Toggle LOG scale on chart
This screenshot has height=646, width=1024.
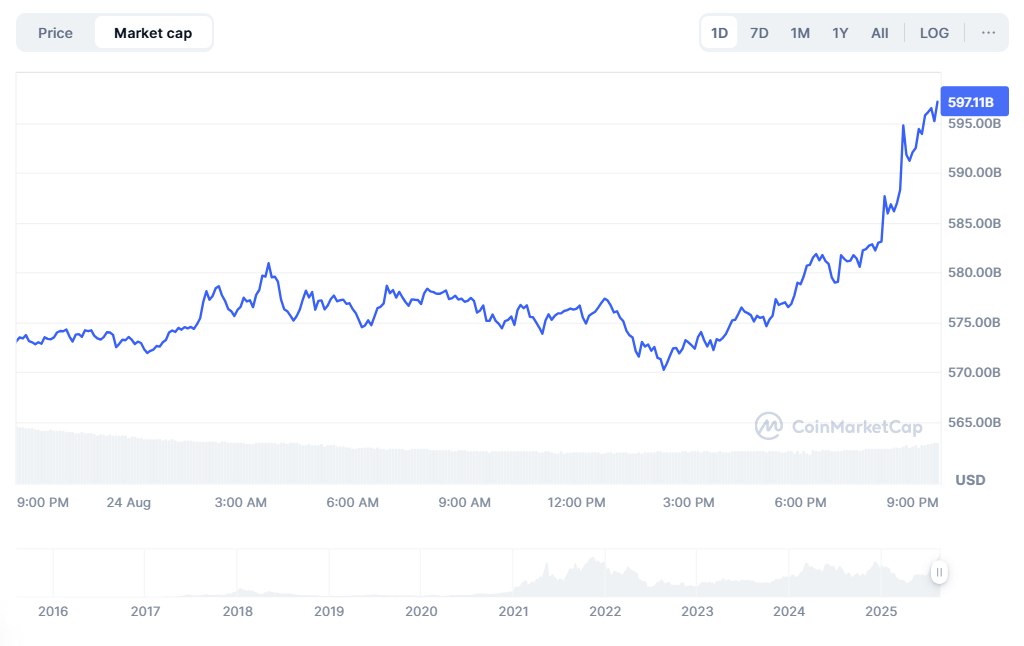934,33
